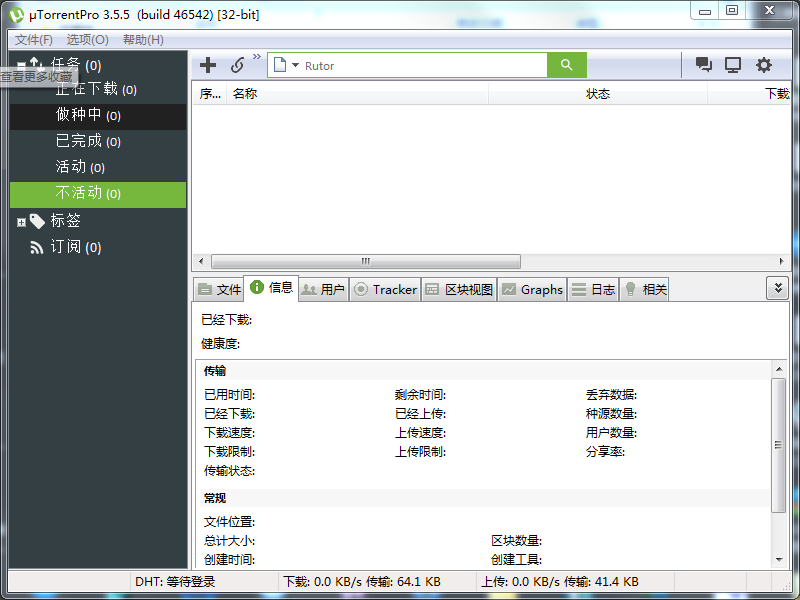Open the 文件(F) menu
The height and width of the screenshot is (600, 800).
[x=34, y=40]
